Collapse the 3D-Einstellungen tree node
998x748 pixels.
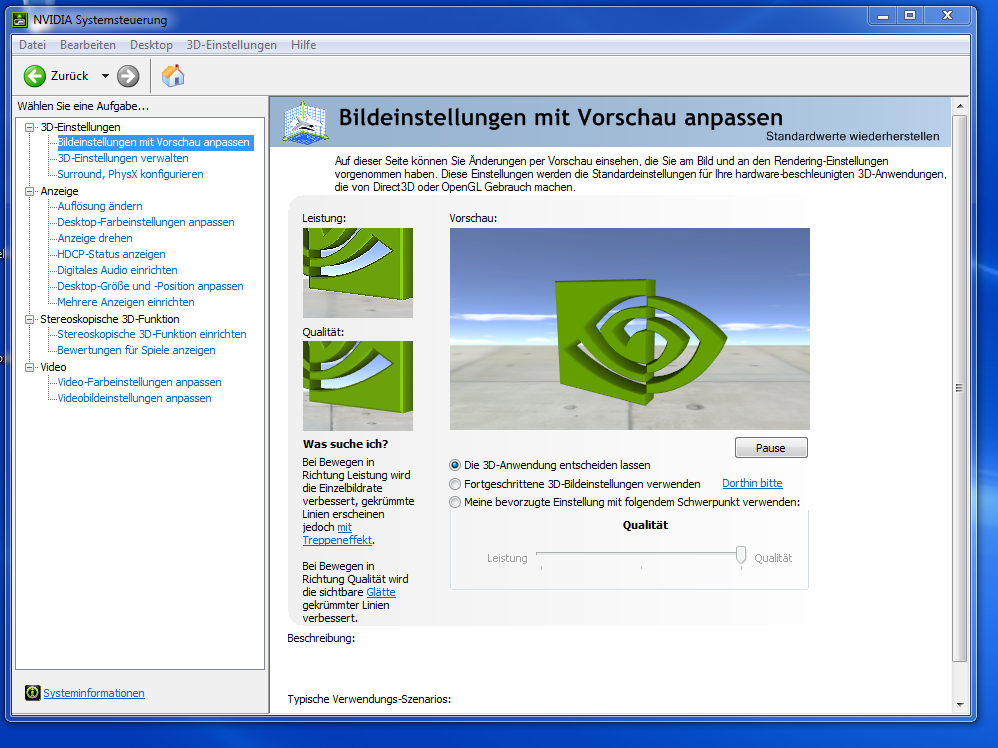tap(29, 127)
